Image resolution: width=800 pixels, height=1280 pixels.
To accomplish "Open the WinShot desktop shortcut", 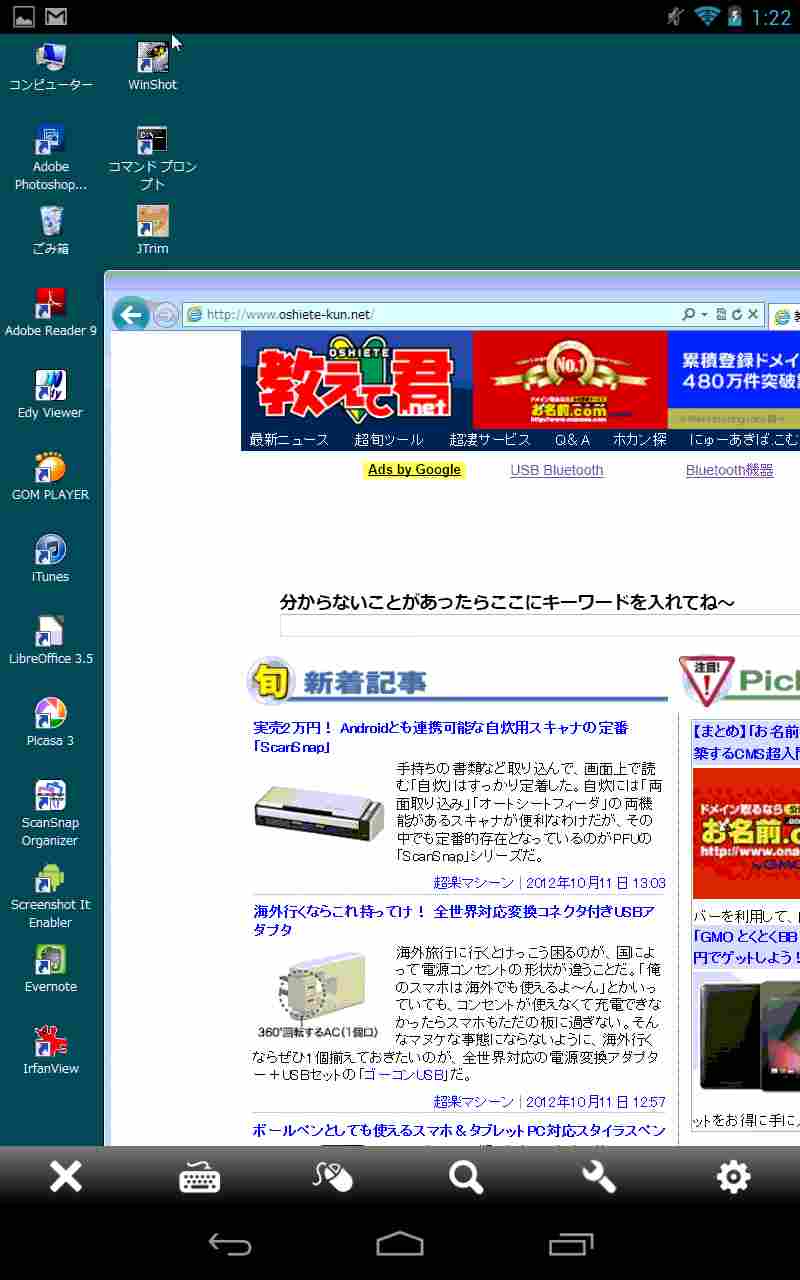I will pos(152,68).
